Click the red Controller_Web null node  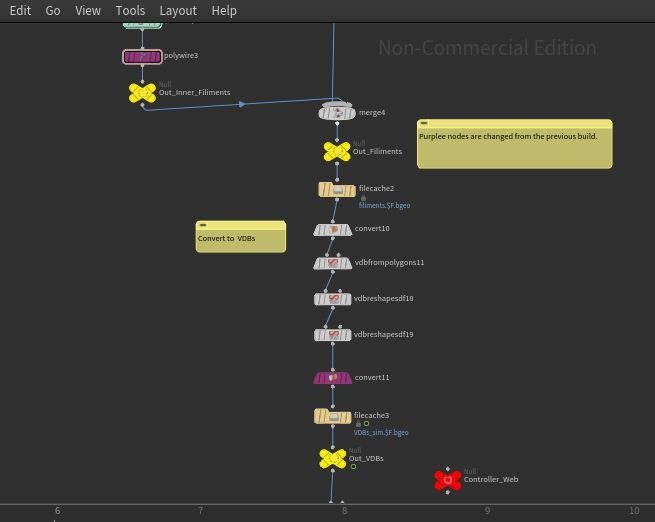(x=447, y=480)
